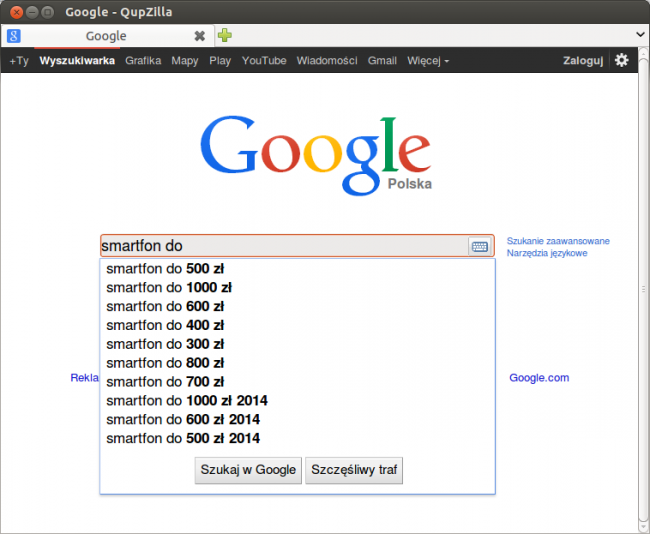Select Wyszukiwarka in the top bar

tap(77, 61)
